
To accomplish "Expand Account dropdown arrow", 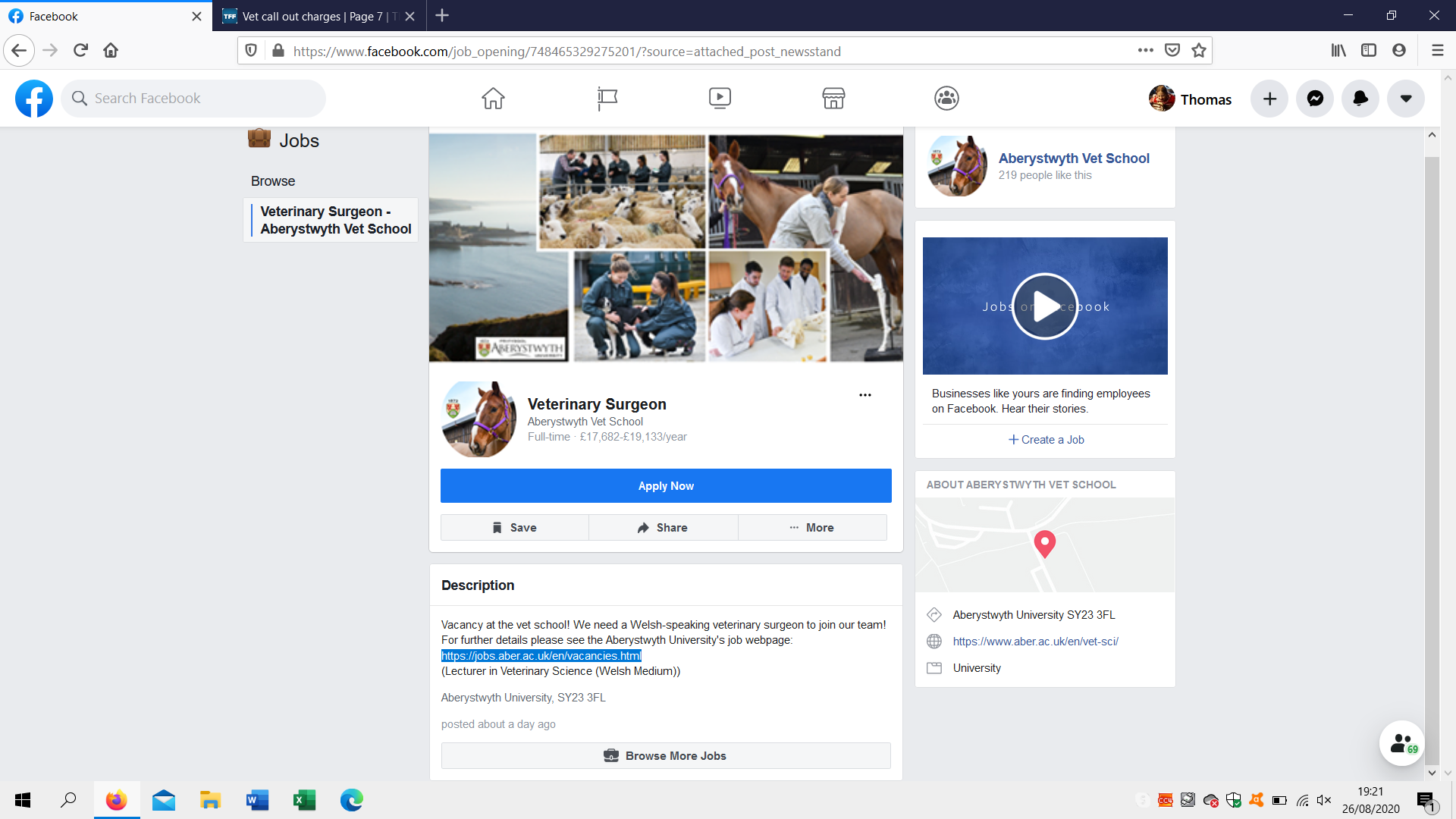I will click(x=1406, y=99).
